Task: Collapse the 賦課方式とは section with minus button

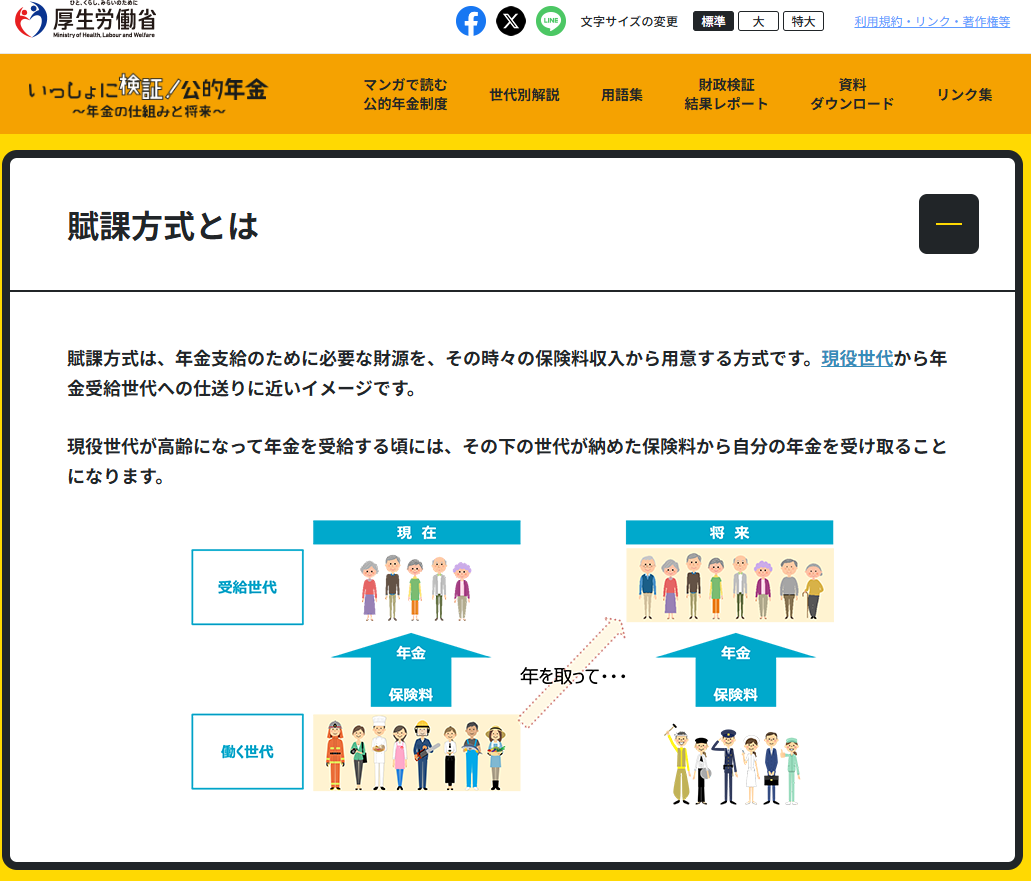Action: tap(948, 224)
